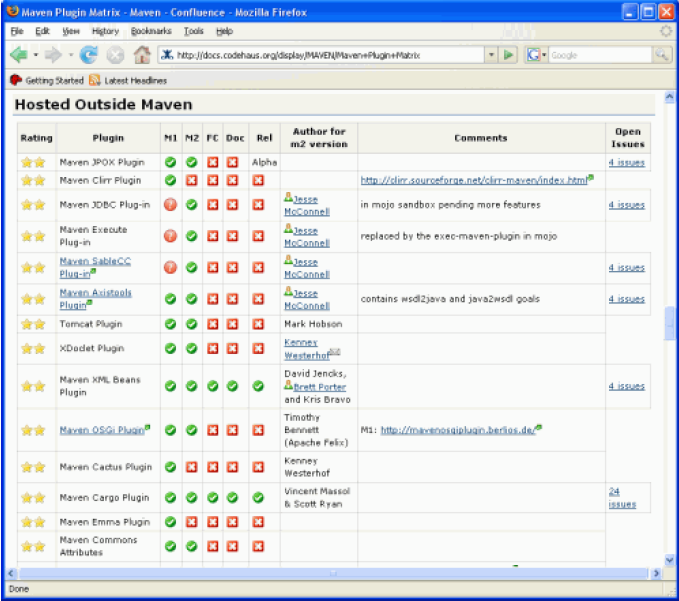Screen dimensions: 679x601
Task: Click the 'Done' status bar text
Action: tap(19, 588)
